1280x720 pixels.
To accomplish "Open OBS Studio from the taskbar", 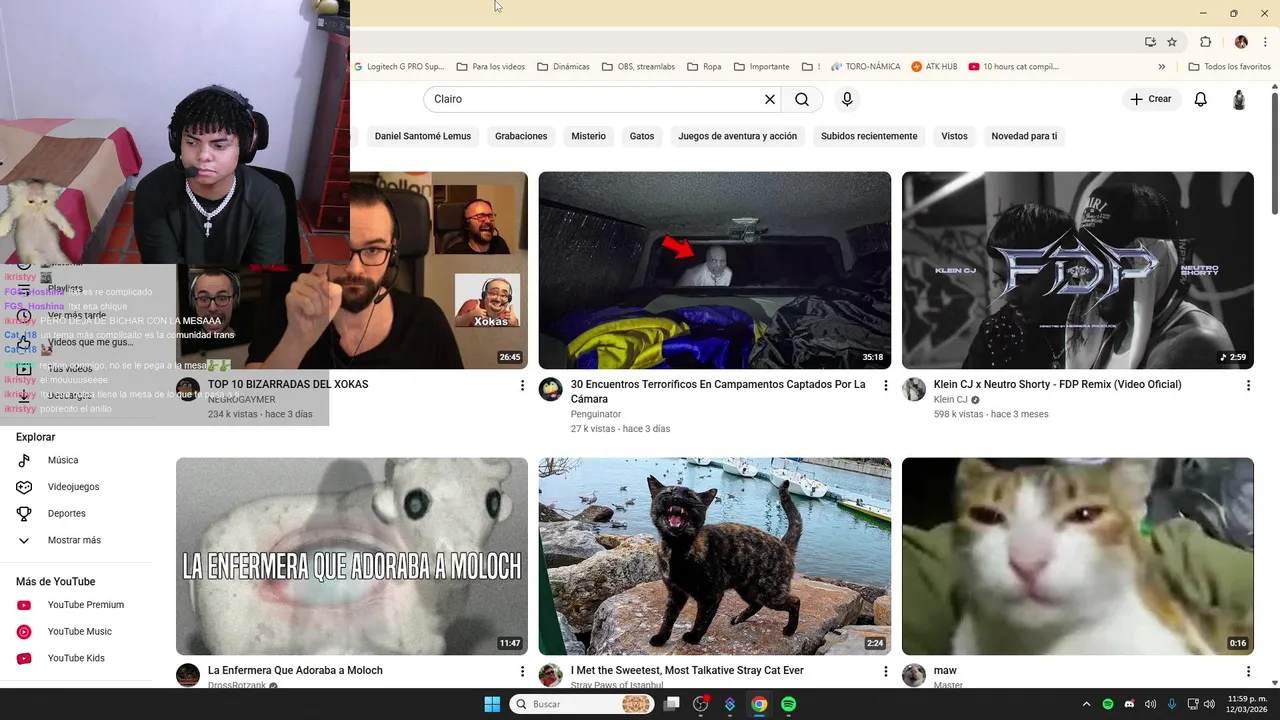I will coord(701,704).
